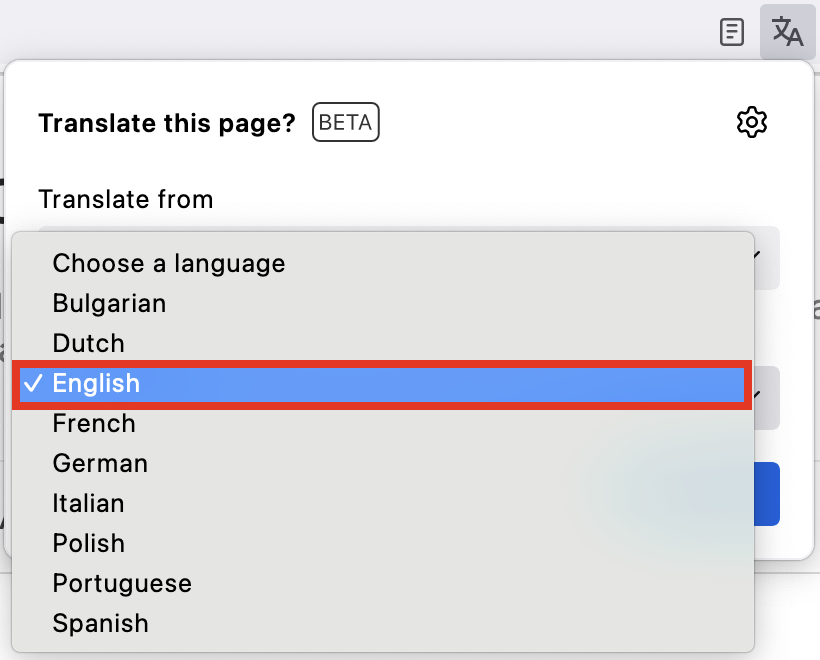Image resolution: width=820 pixels, height=660 pixels.
Task: Open the browser Translate toolbar icon
Action: coord(787,32)
